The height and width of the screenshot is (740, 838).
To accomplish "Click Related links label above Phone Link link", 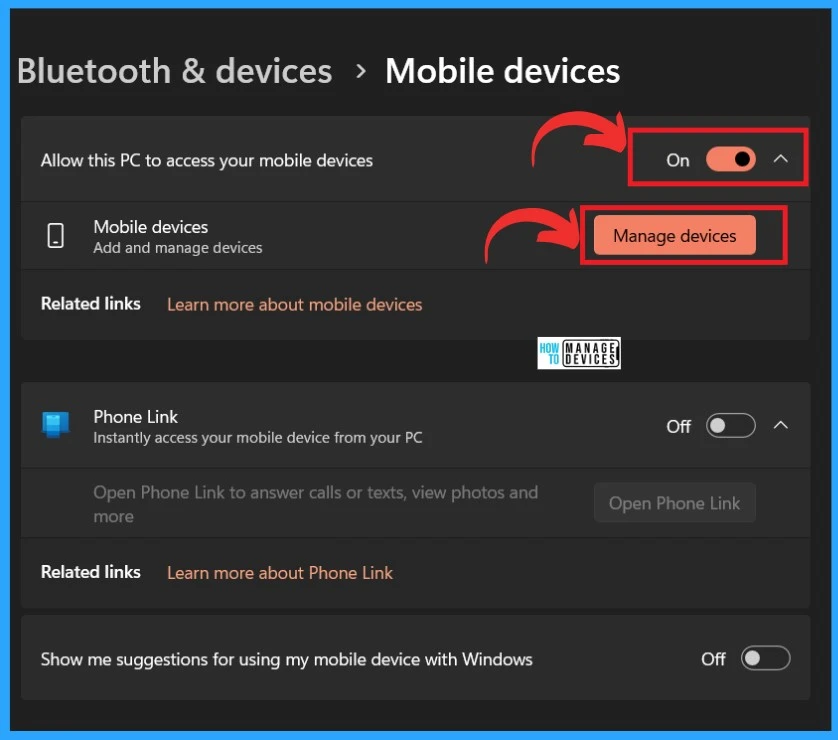I will [x=91, y=572].
